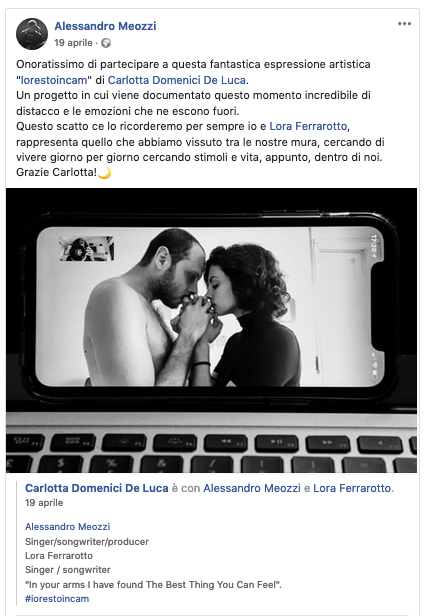
Task: Click the moon emoji after Grazie Carlotta
Action: pos(104,173)
